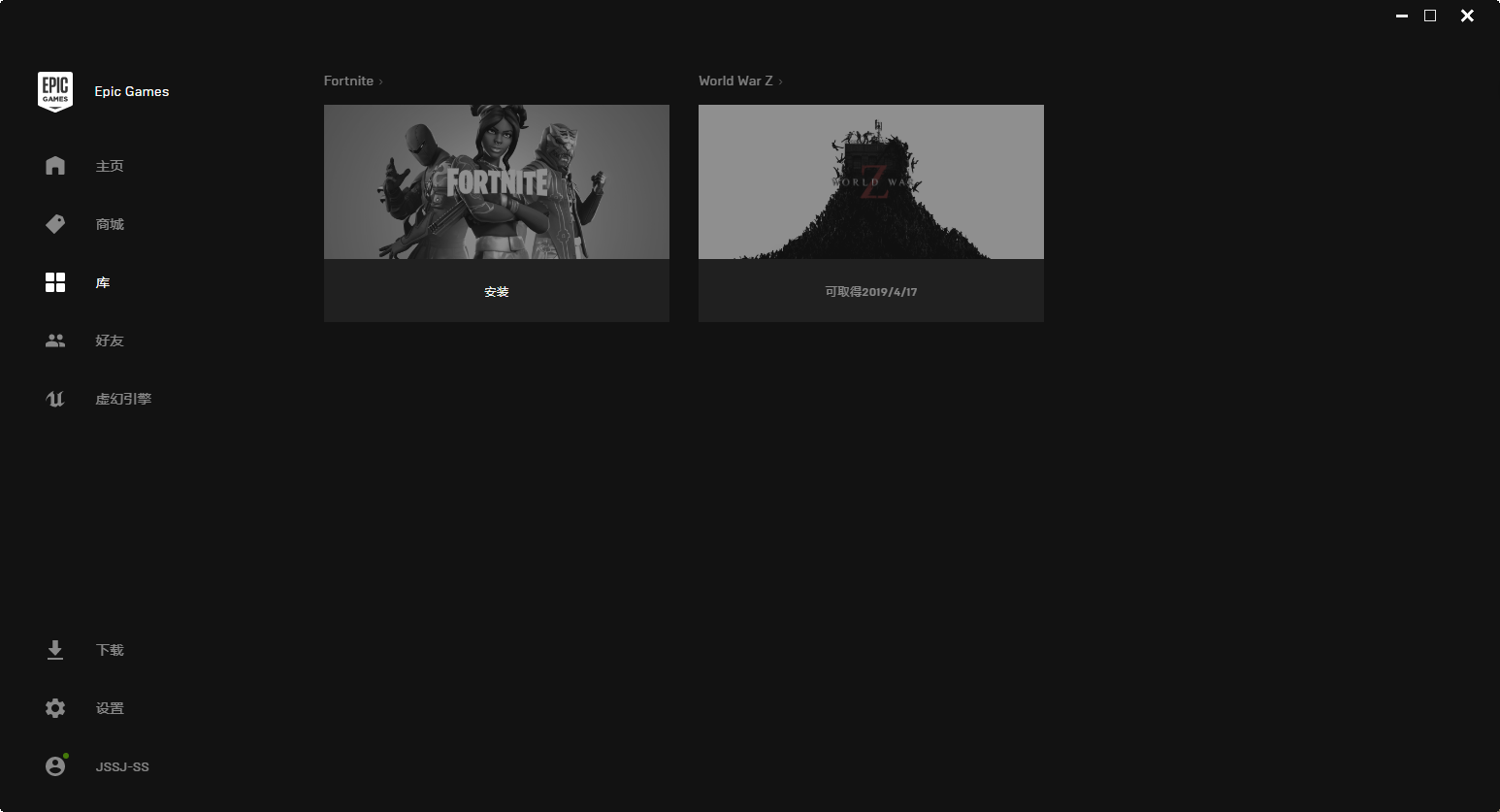Click the JSSJ-SS account avatar icon
The image size is (1500, 812).
pyautogui.click(x=56, y=765)
